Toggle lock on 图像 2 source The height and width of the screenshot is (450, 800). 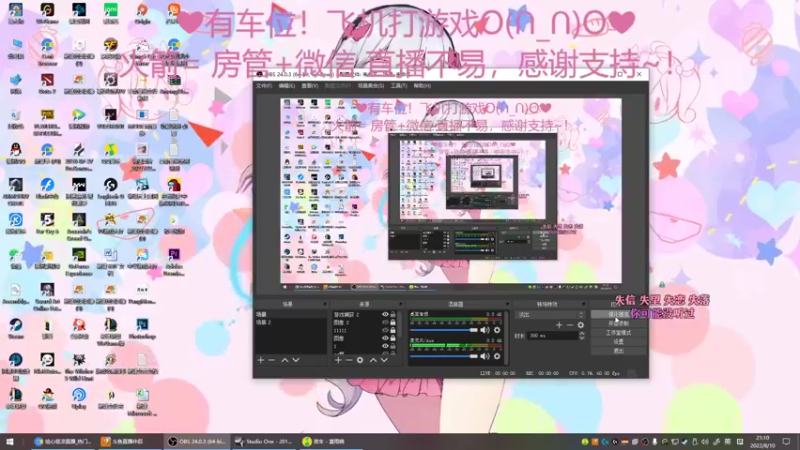click(393, 322)
